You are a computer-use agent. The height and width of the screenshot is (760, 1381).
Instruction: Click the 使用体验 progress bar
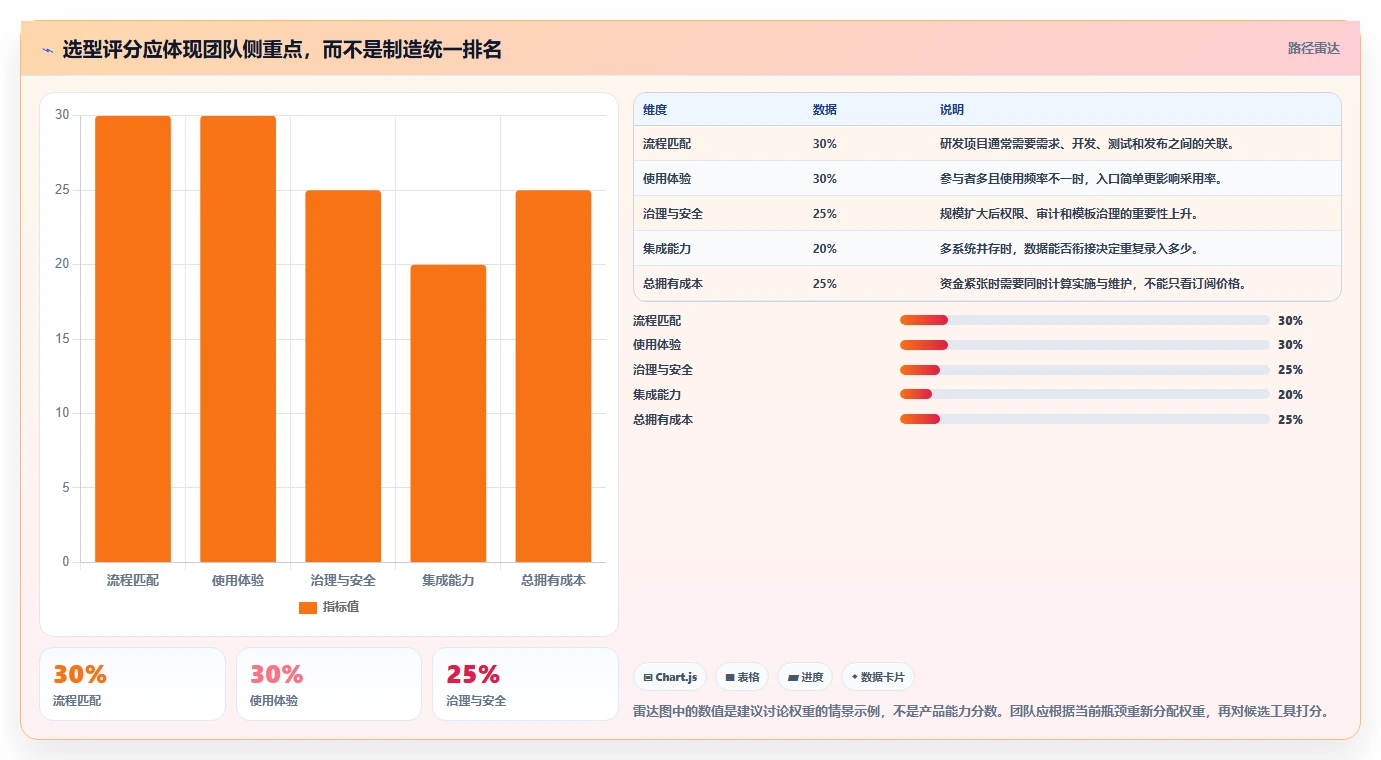pos(1085,345)
